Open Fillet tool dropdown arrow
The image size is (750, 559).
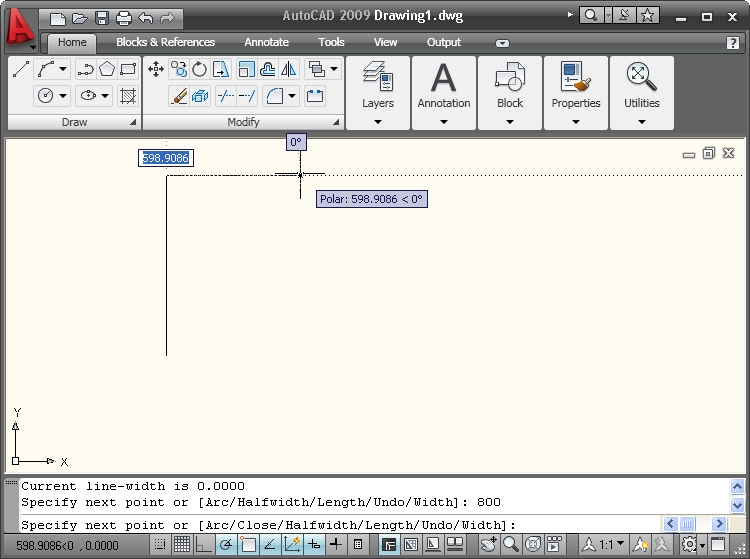292,96
